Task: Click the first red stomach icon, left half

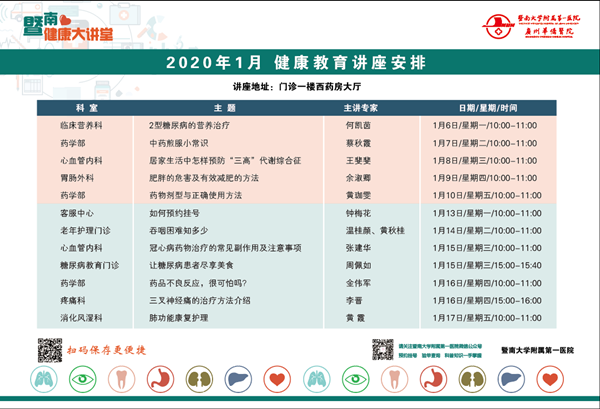Action: click(160, 379)
